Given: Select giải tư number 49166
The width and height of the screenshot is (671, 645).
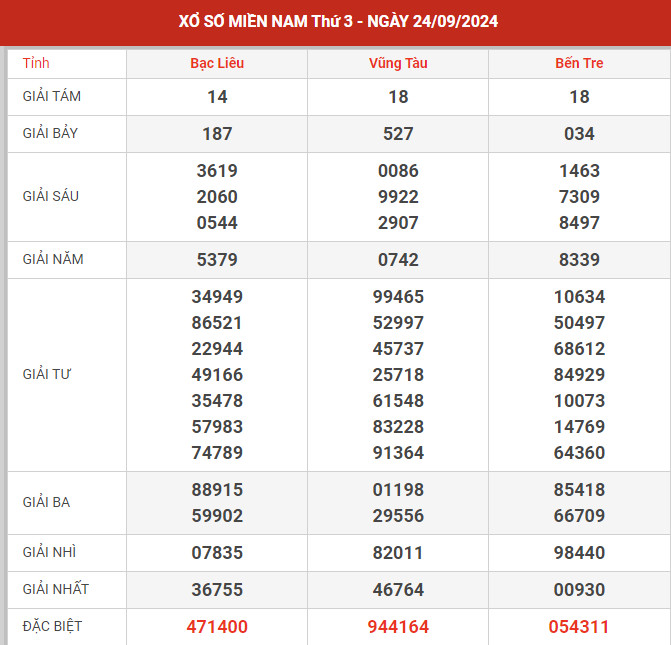Looking at the screenshot, I should (217, 375).
